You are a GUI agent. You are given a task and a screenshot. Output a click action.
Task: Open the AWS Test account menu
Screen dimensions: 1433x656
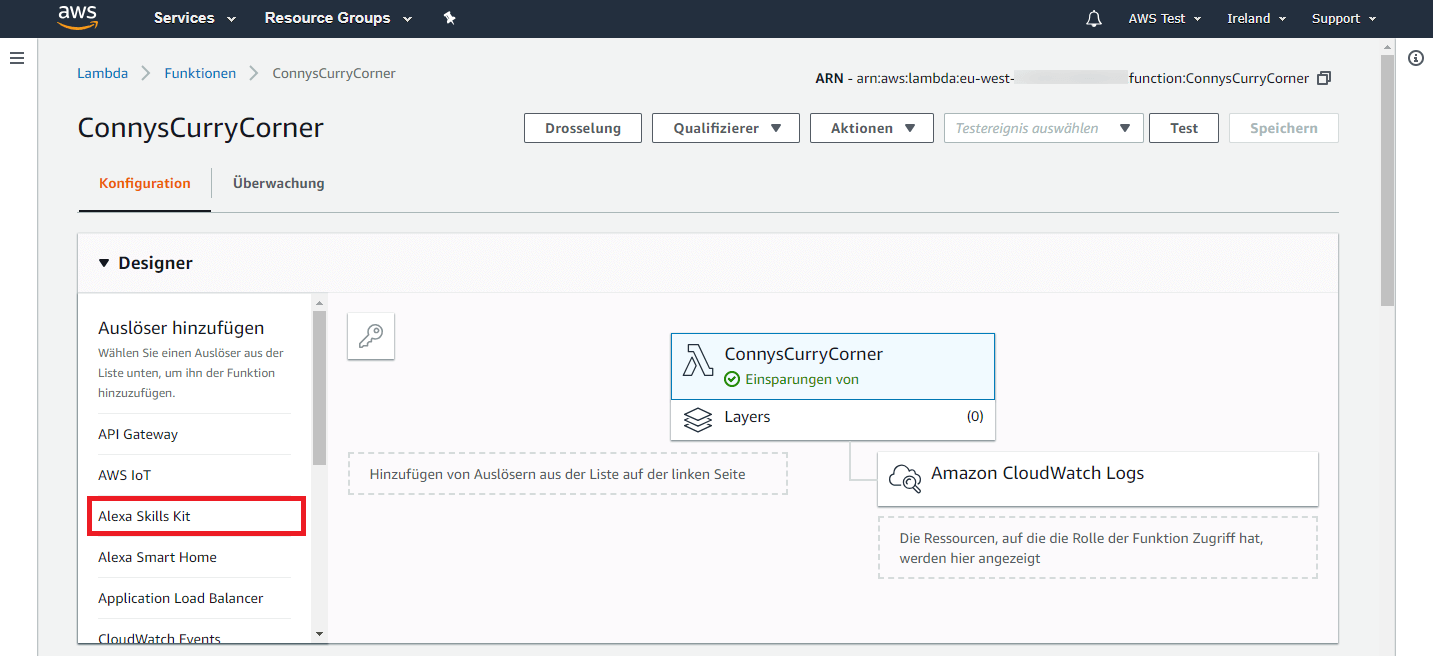[x=1165, y=18]
